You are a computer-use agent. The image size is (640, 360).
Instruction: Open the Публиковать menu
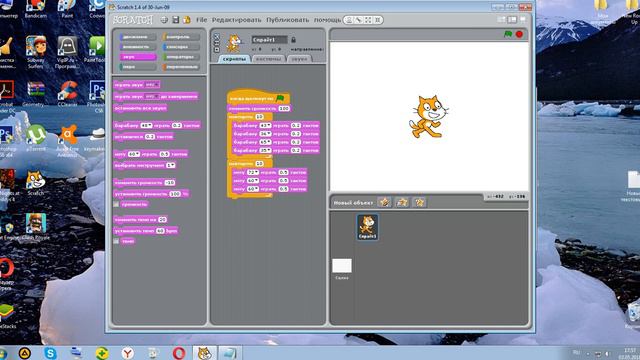point(287,20)
